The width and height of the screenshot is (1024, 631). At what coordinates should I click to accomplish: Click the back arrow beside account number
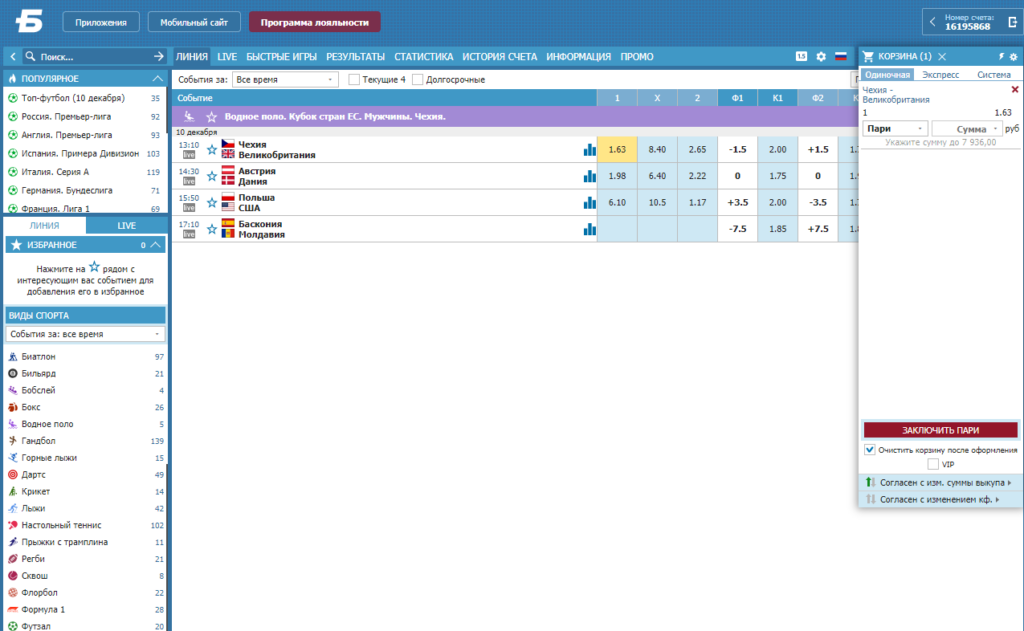(933, 22)
